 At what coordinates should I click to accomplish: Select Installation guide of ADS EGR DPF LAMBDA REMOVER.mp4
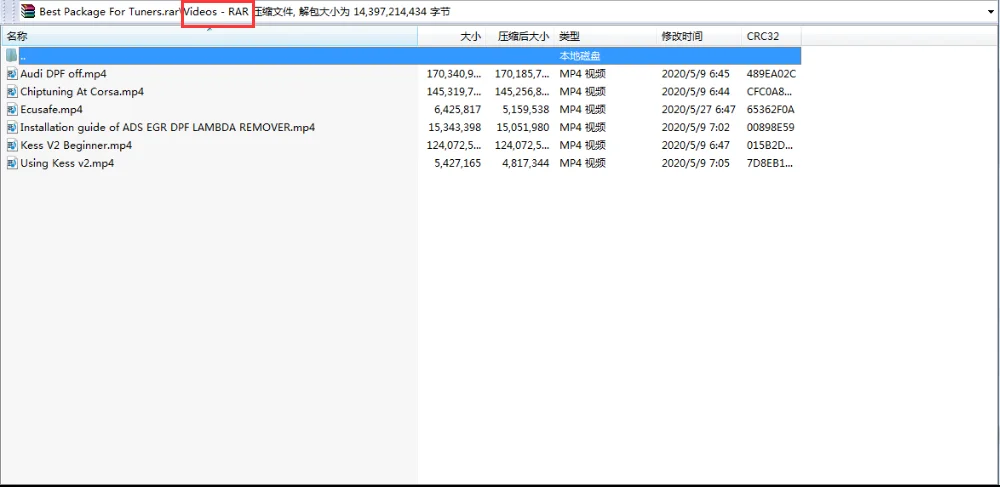(168, 127)
